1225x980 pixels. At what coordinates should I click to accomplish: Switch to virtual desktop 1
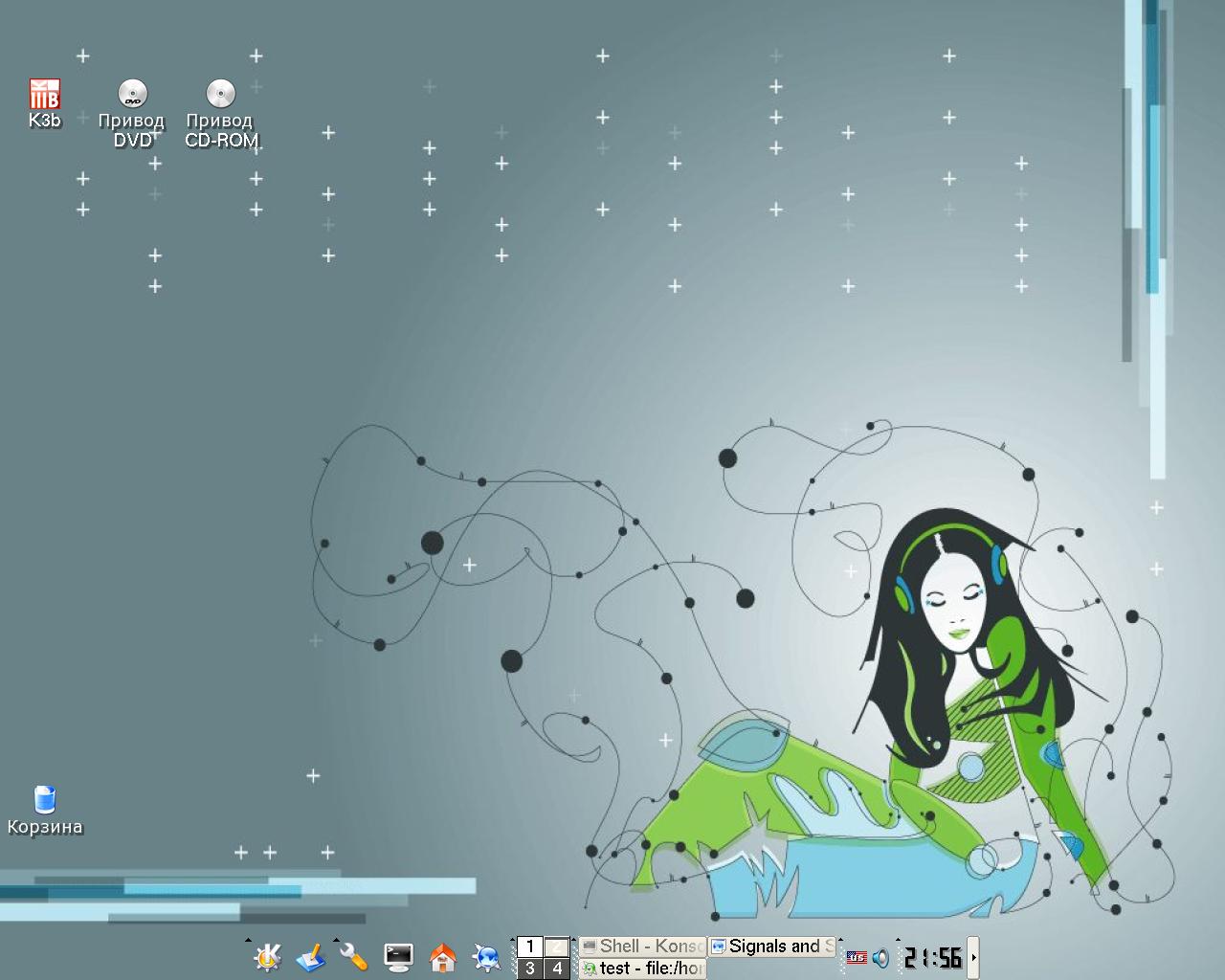click(x=530, y=947)
